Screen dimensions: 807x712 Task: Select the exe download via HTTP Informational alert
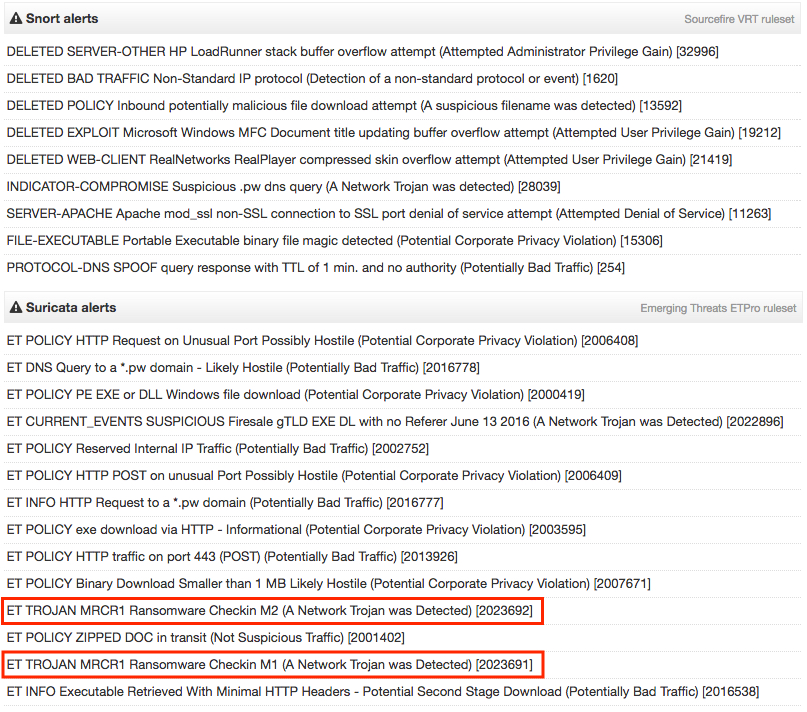(x=296, y=529)
